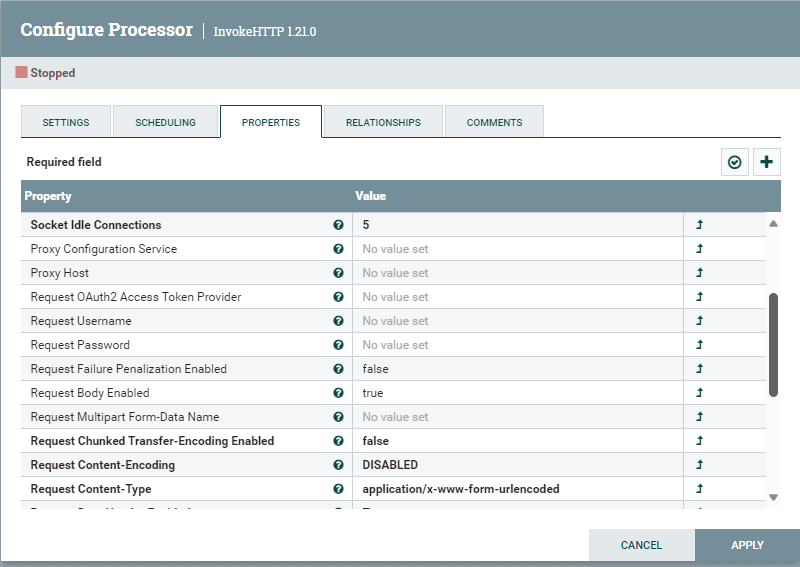Click arrow icon in Request Content-Type row
Viewport: 800px width, 567px height.
699,488
